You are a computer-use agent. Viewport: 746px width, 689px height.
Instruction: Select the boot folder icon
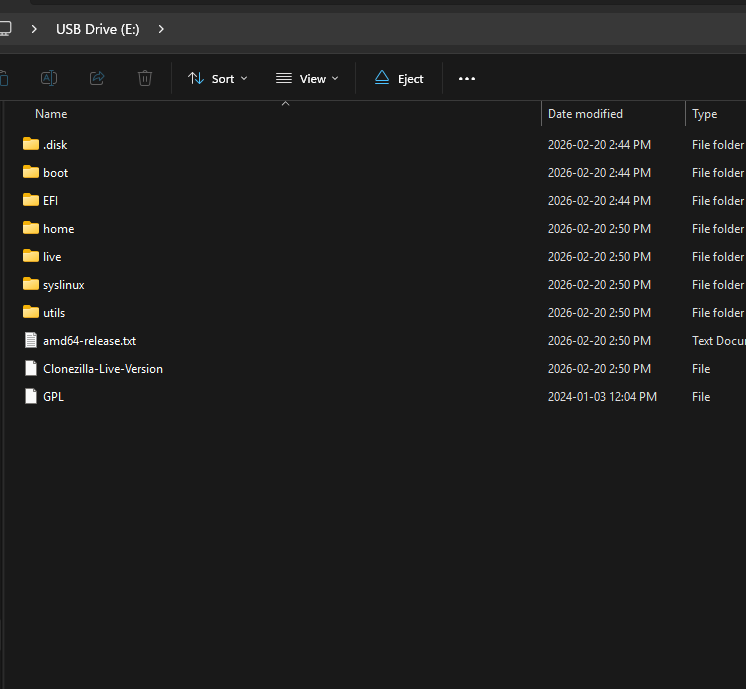click(x=31, y=172)
